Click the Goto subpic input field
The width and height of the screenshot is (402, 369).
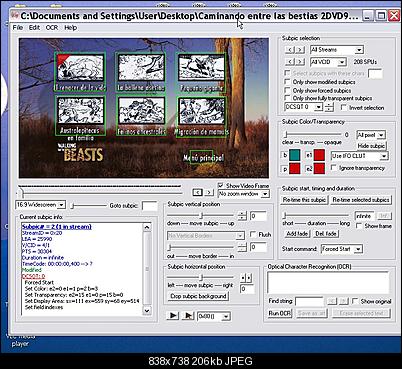[x=149, y=206]
